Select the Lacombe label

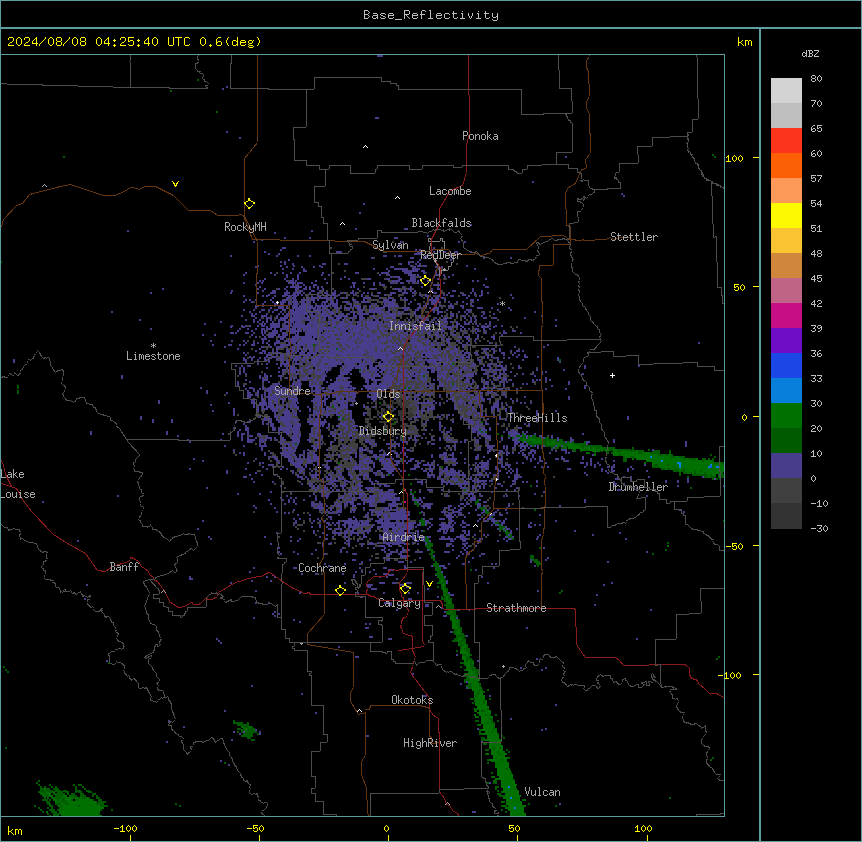(x=450, y=191)
